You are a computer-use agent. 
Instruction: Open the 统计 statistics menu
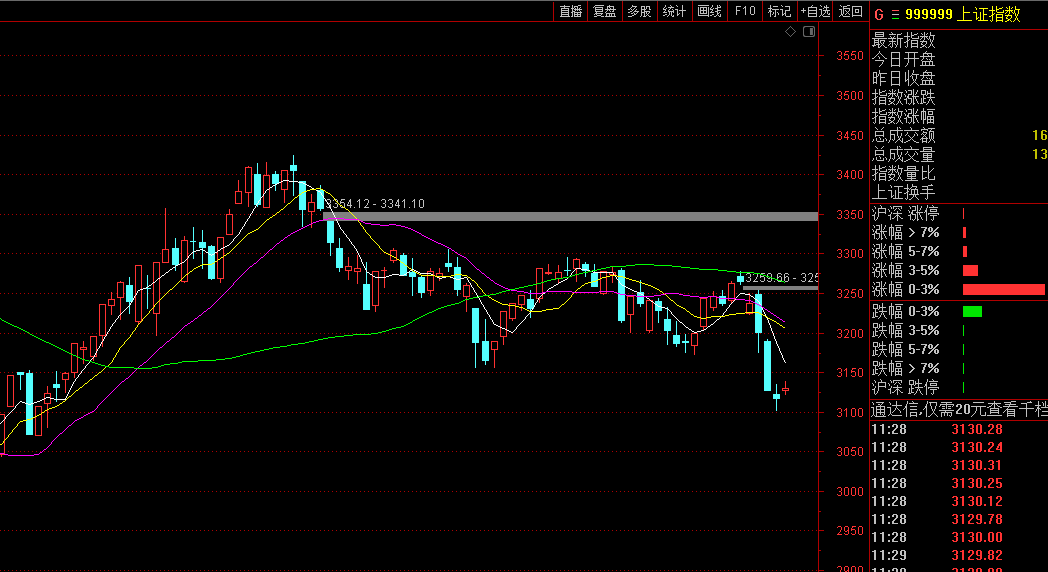(674, 11)
